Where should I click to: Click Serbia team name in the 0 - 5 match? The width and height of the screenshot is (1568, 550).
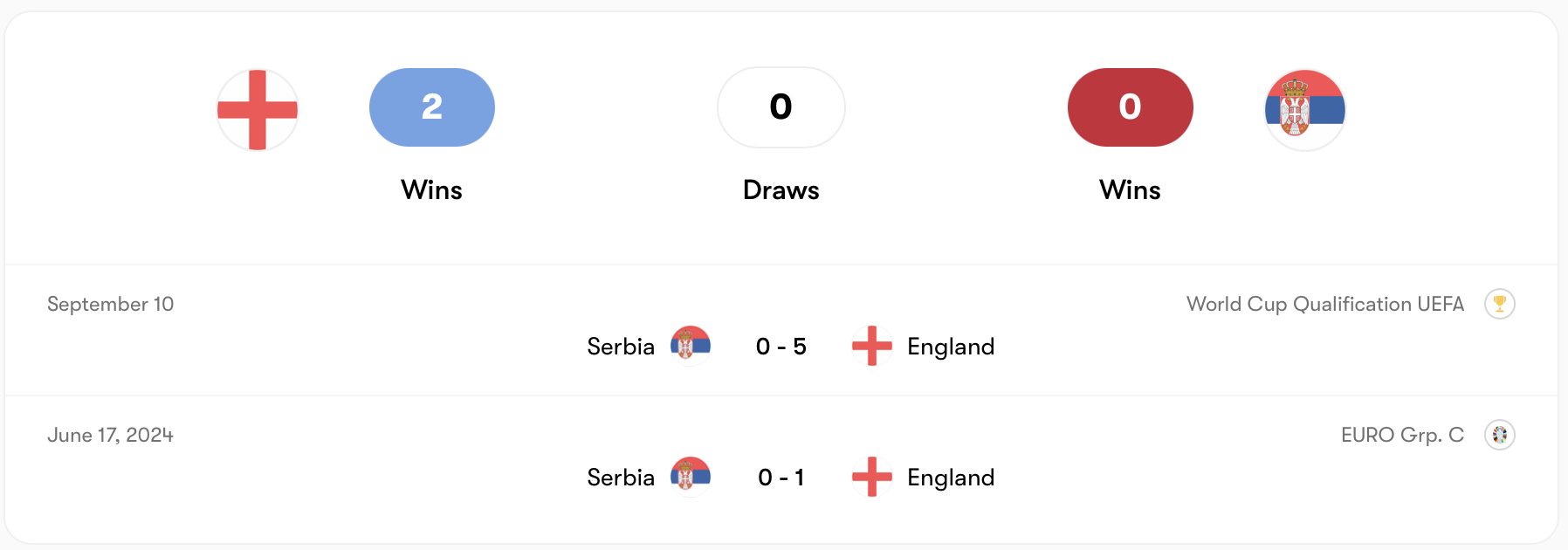[621, 347]
